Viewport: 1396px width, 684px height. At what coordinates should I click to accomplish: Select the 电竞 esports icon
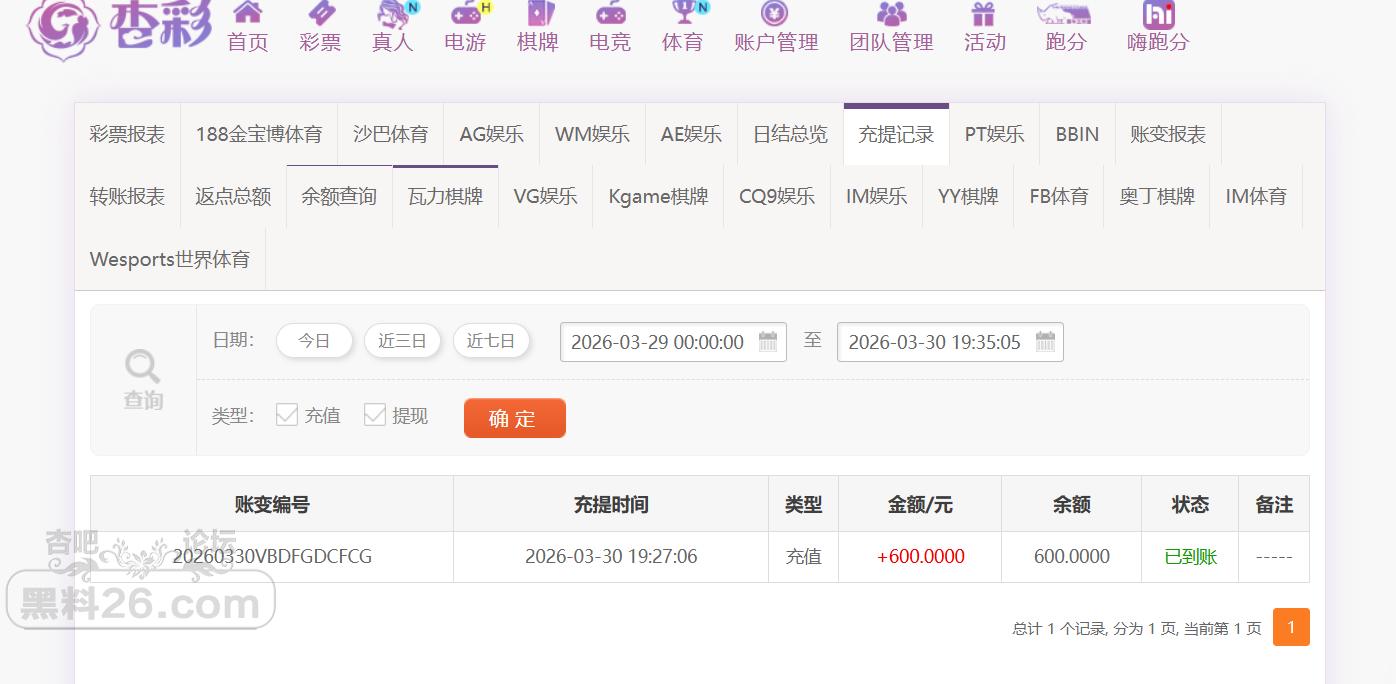point(609,27)
